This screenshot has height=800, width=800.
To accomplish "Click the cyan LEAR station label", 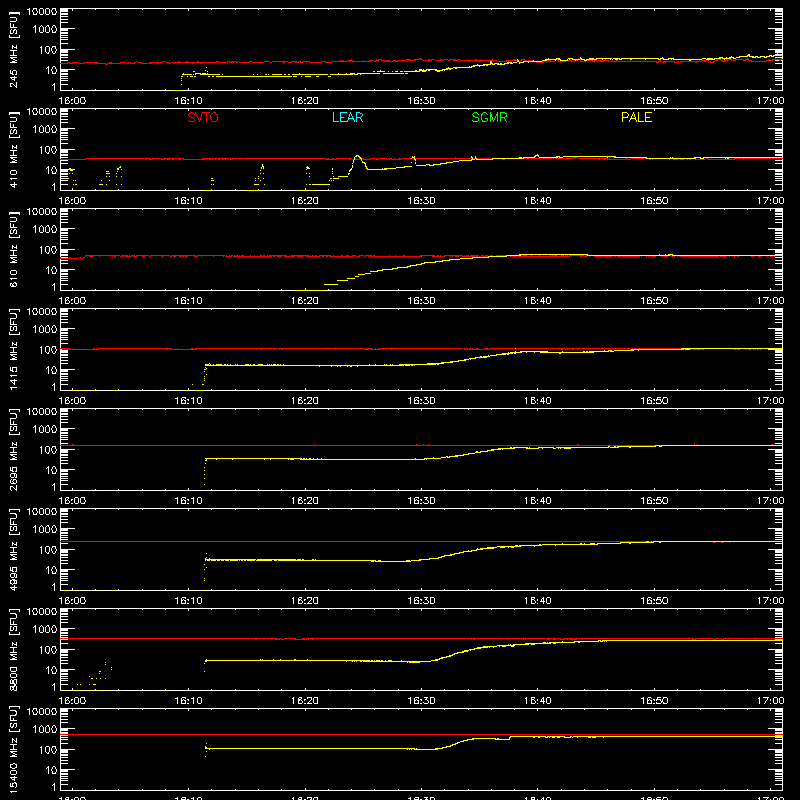I will (347, 117).
